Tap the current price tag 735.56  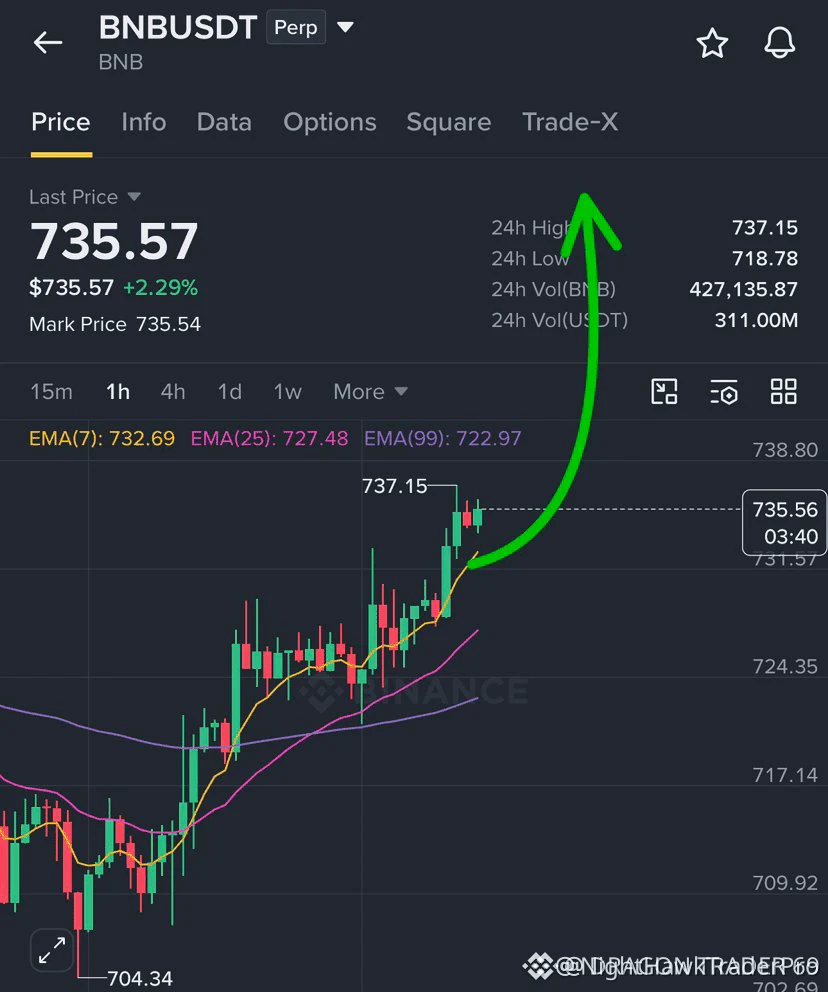click(784, 523)
